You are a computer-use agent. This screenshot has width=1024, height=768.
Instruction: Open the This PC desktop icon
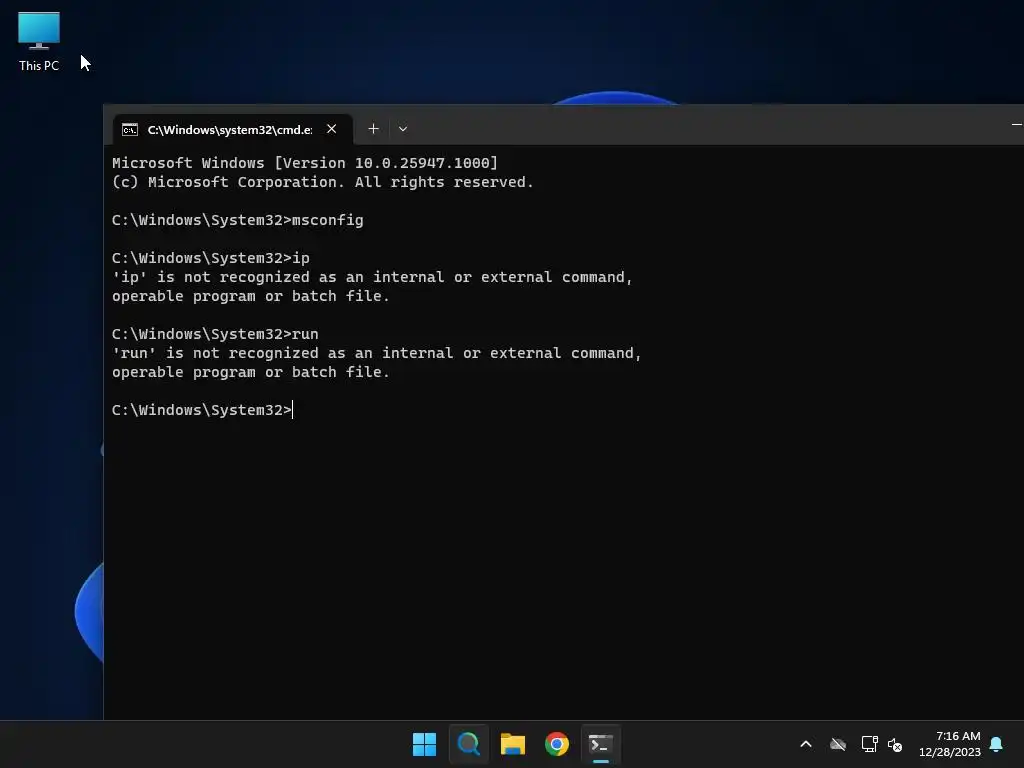(39, 41)
